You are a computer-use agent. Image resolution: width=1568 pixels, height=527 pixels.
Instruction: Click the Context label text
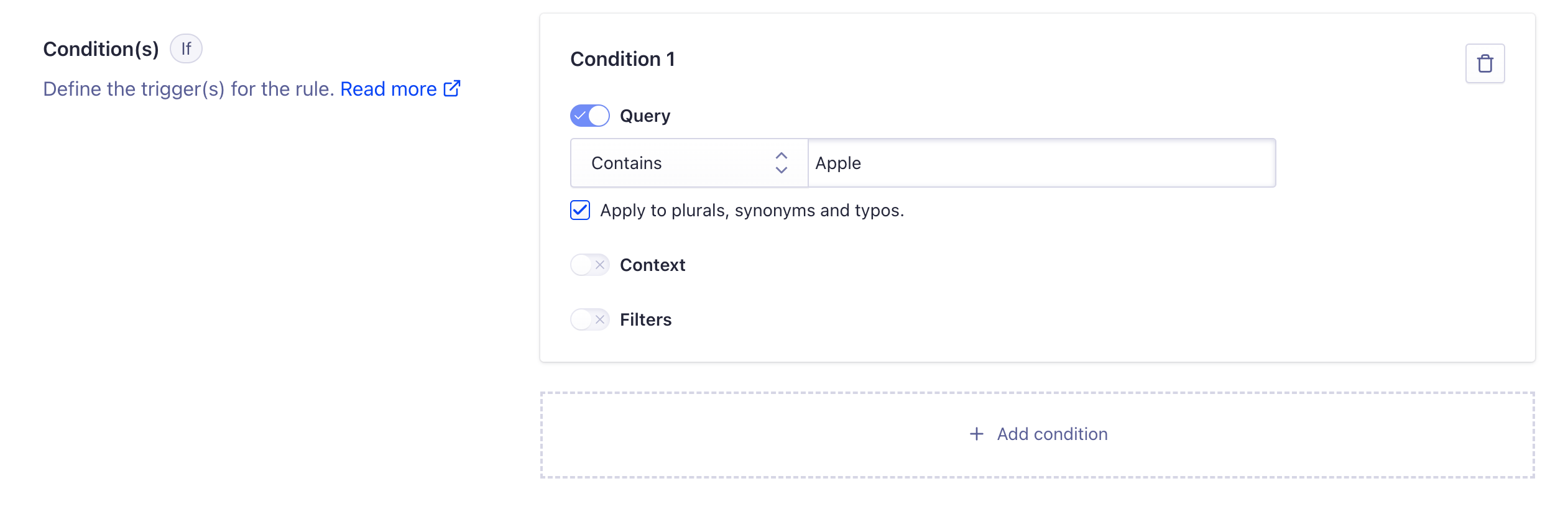coord(652,265)
